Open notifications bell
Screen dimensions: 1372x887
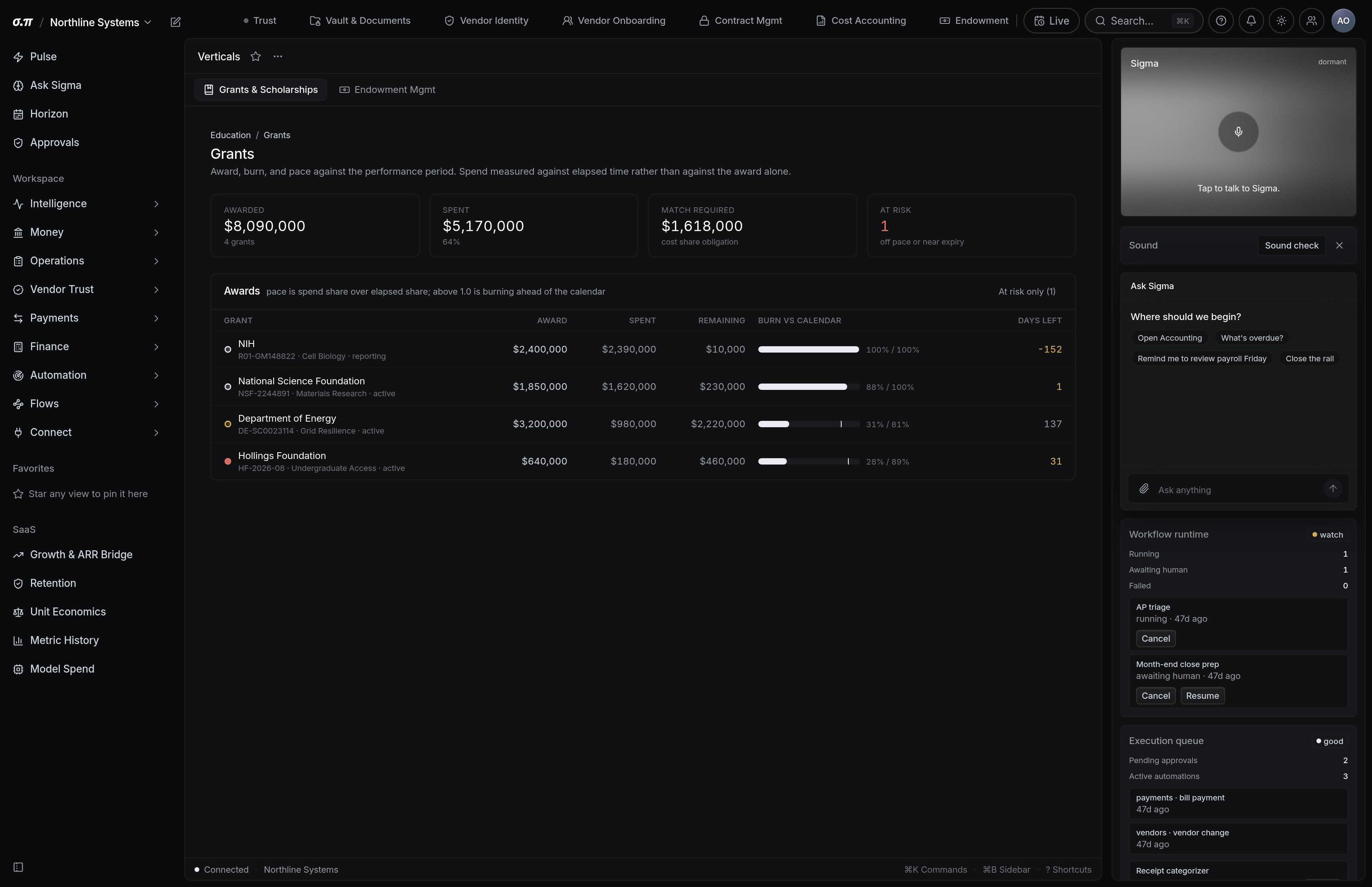(x=1251, y=21)
